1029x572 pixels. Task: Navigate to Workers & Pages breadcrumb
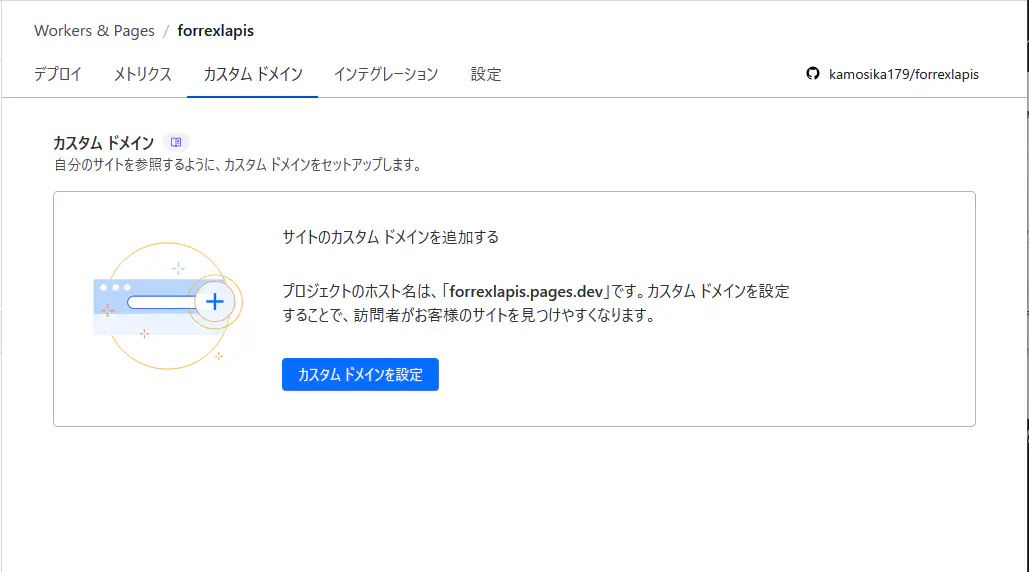coord(94,31)
